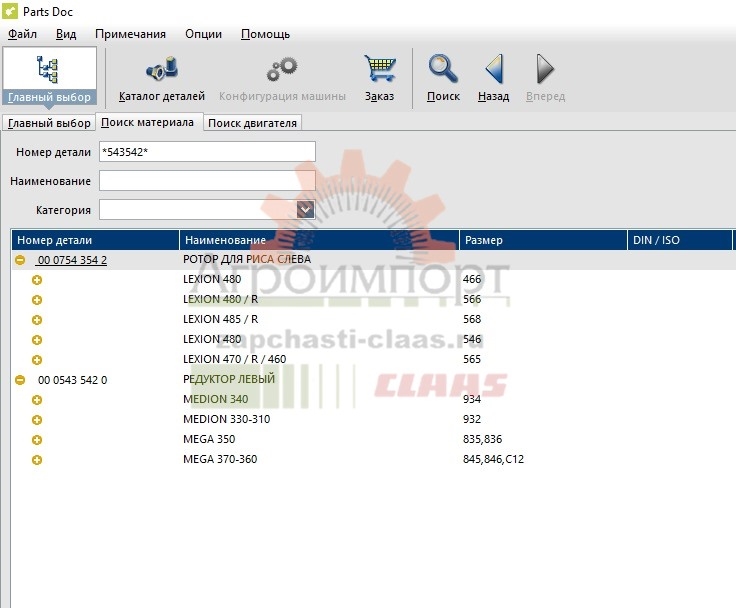Viewport: 736px width, 608px height.
Task: Select РЕДУКТОР ЛЕВЫЙ description
Action: [x=229, y=379]
